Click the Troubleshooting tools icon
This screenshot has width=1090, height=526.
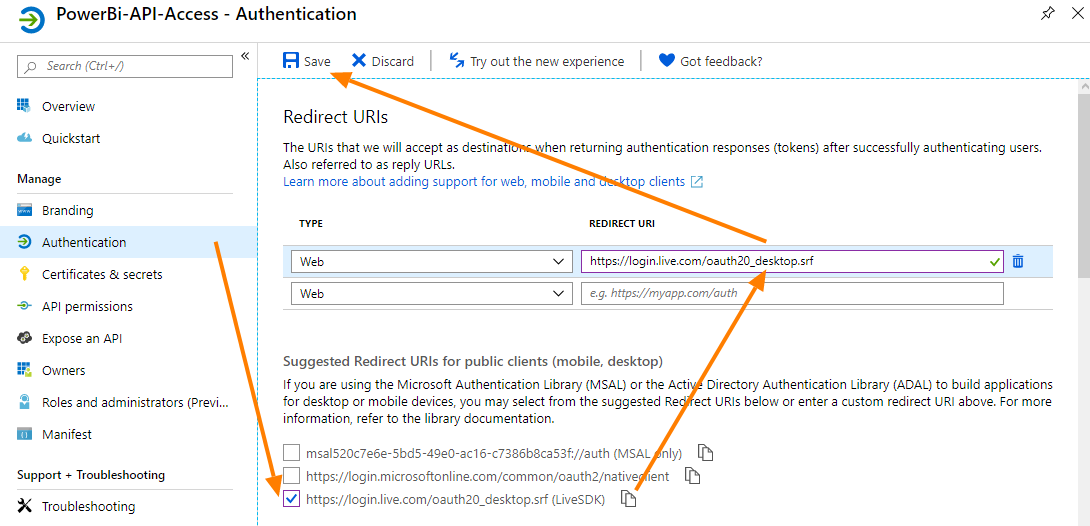tap(24, 506)
